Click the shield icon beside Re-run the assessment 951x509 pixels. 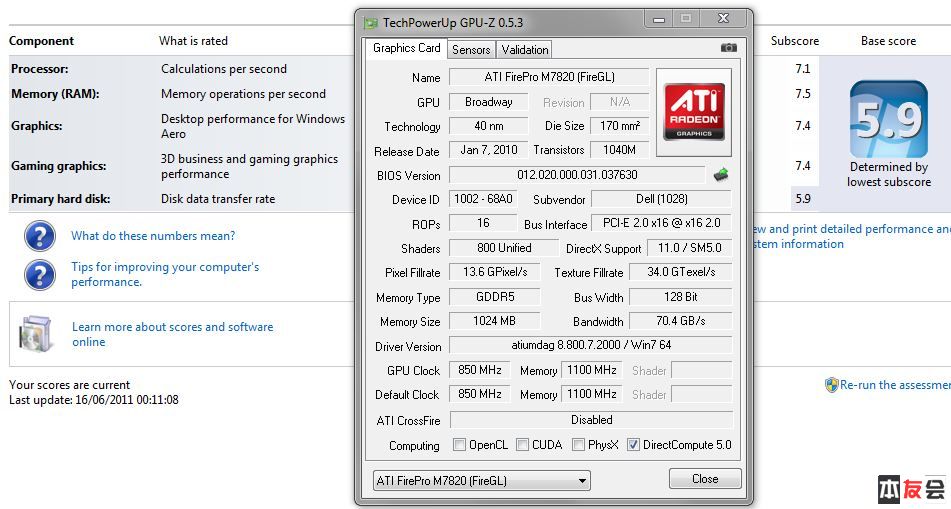pyautogui.click(x=831, y=385)
